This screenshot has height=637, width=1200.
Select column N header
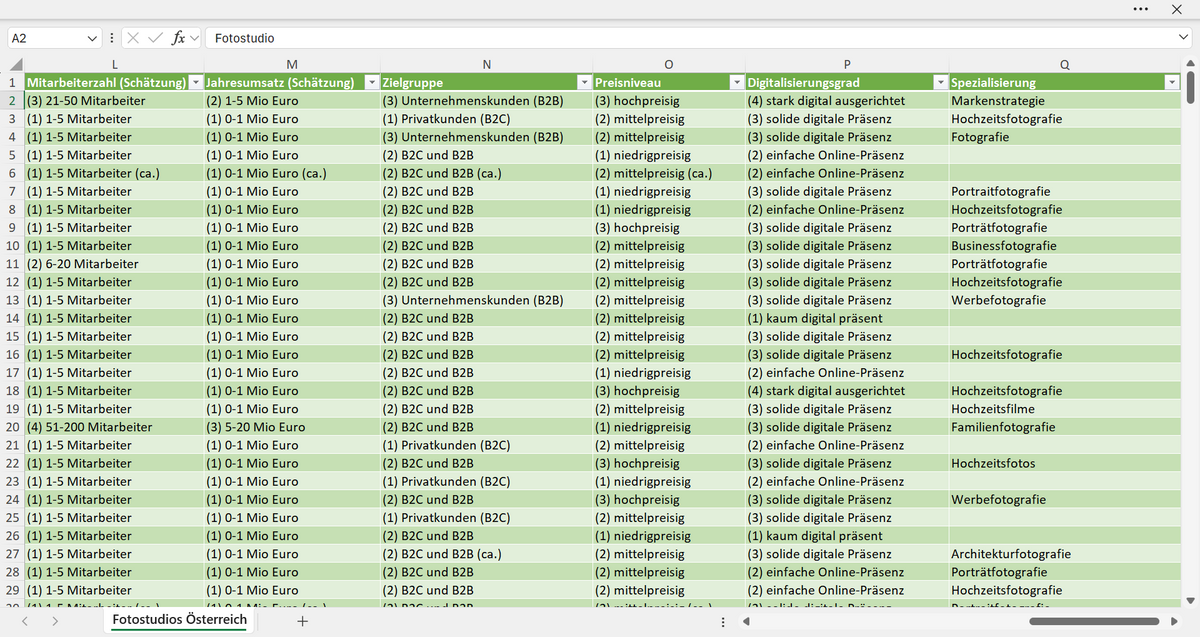click(x=486, y=65)
